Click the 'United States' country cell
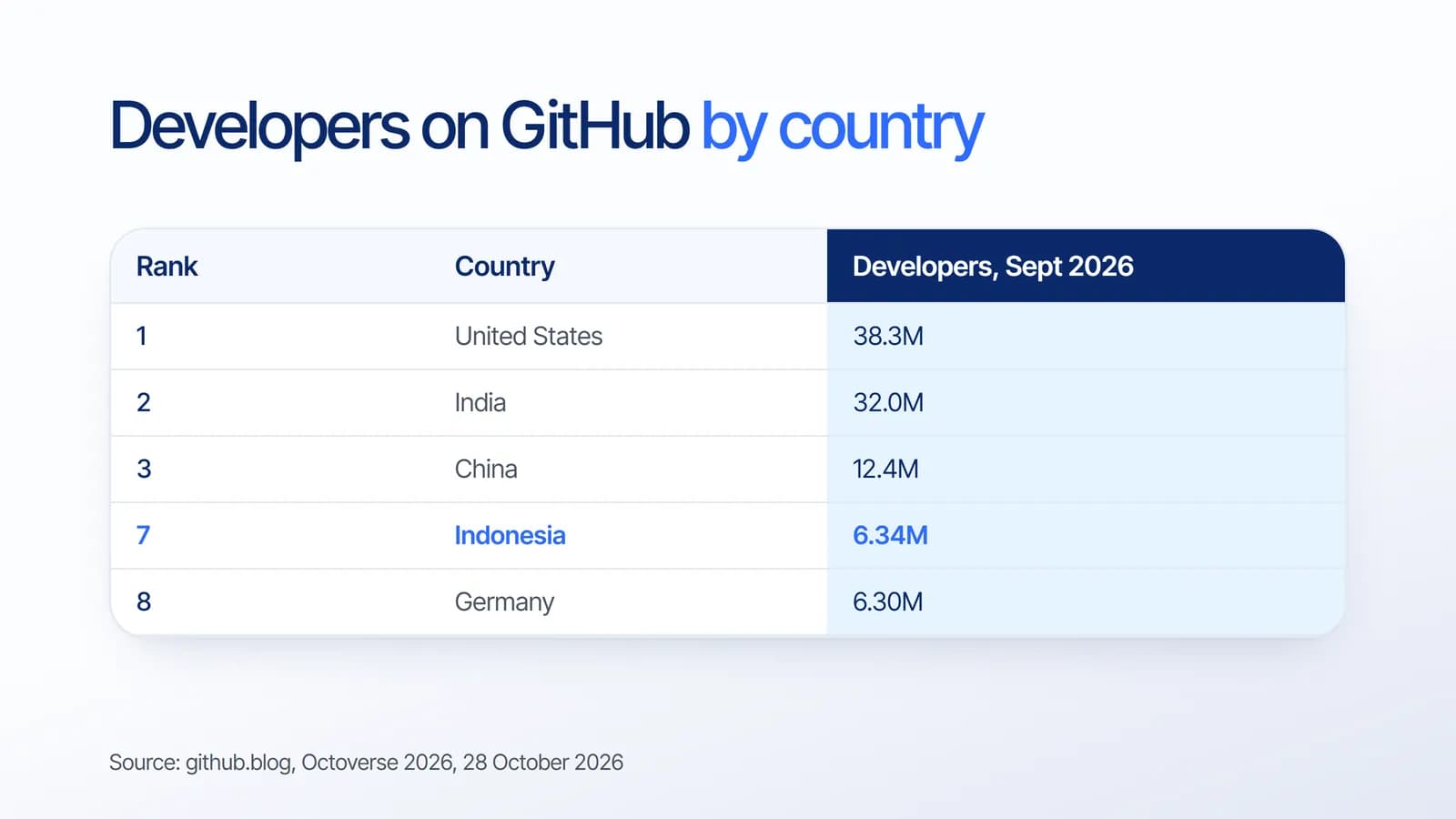This screenshot has width=1456, height=819. click(x=528, y=337)
